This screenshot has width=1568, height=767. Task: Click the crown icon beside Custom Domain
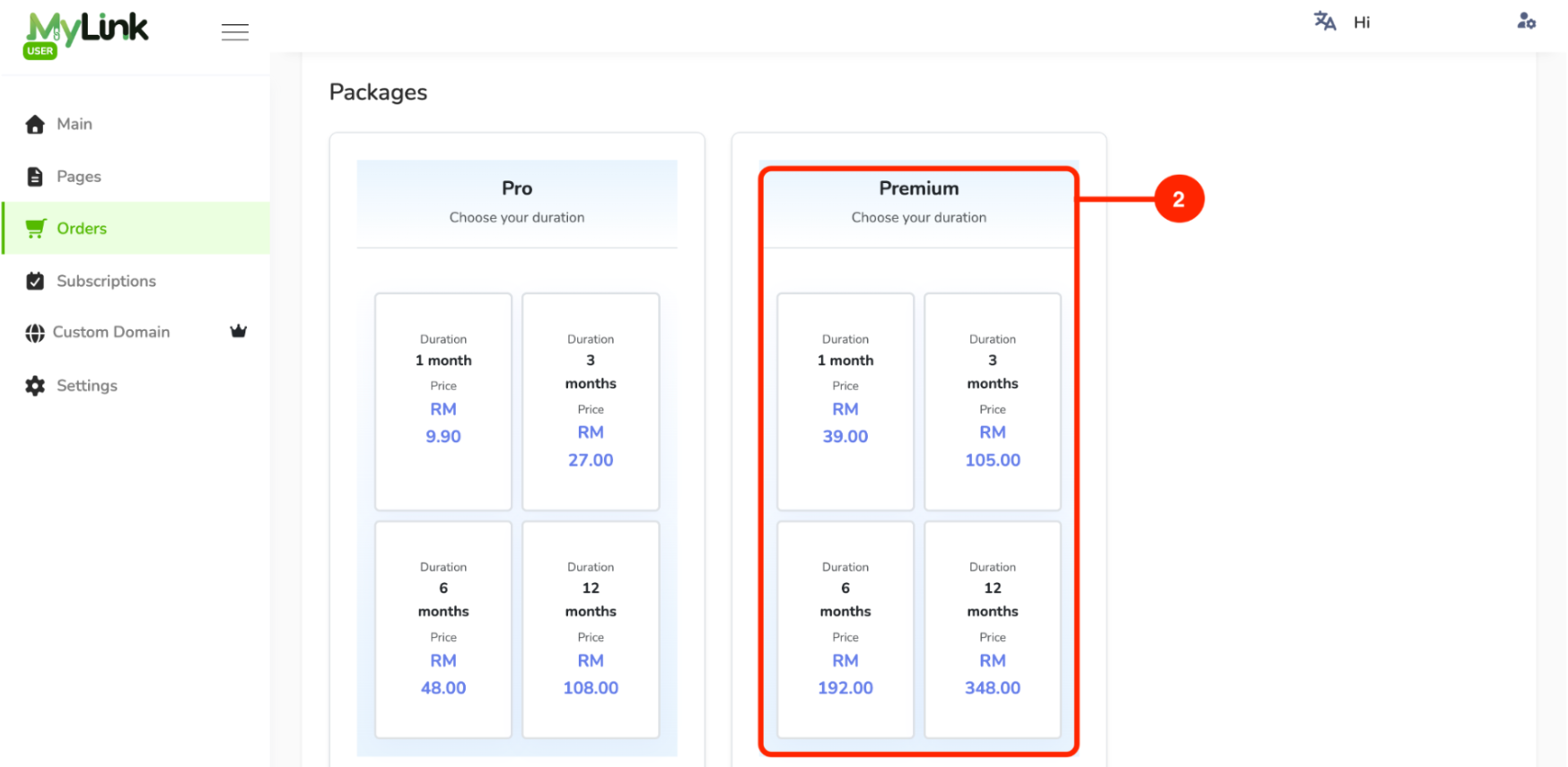coord(238,331)
